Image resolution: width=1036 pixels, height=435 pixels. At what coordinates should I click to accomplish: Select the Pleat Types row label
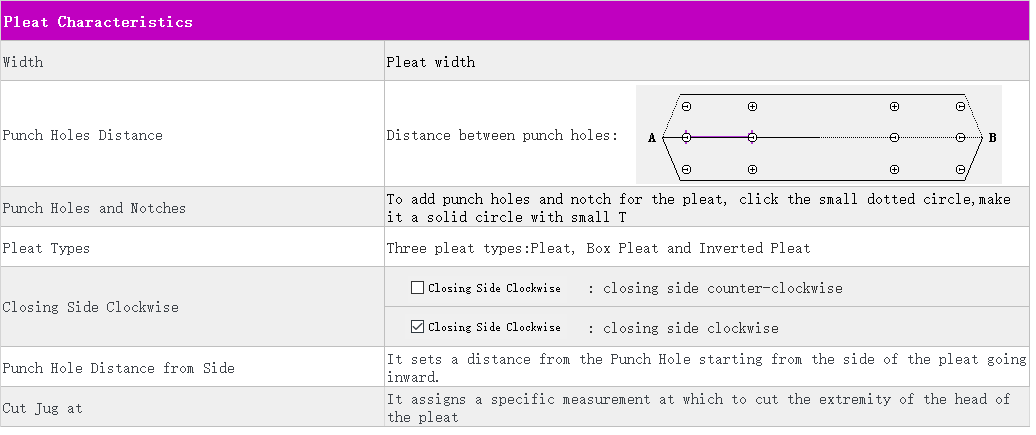coord(45,248)
